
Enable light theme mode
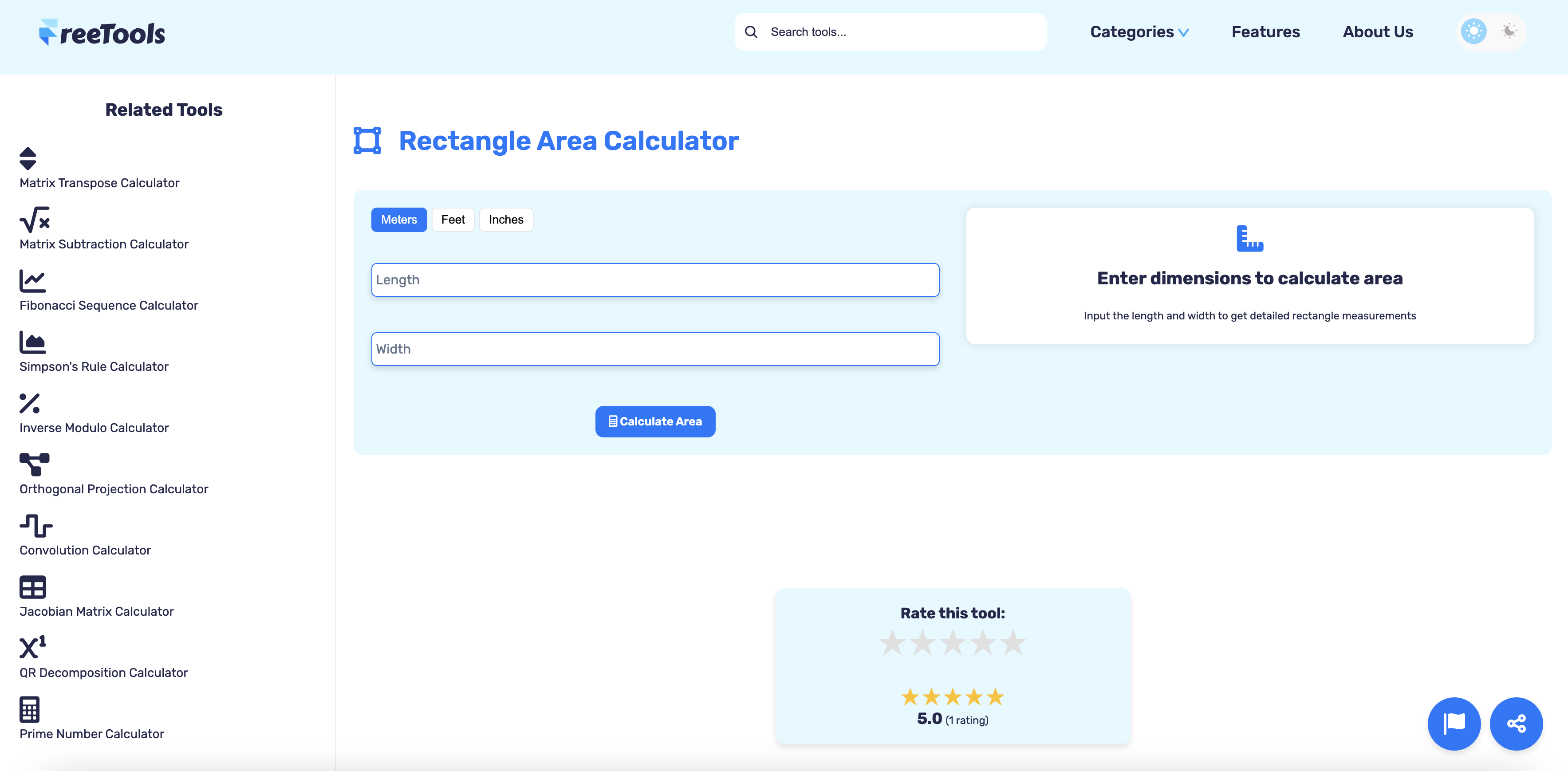[x=1473, y=31]
